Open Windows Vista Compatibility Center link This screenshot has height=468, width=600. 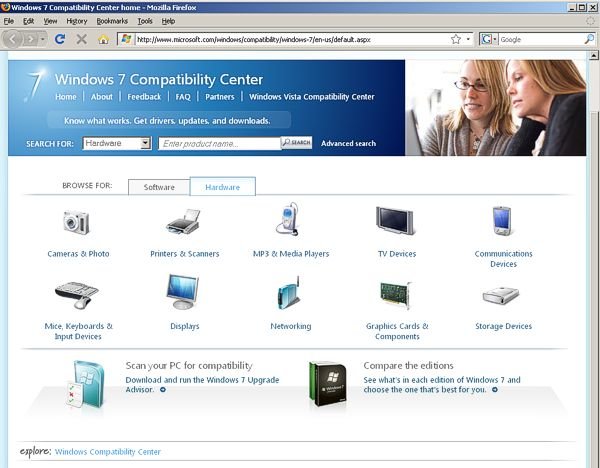click(311, 97)
